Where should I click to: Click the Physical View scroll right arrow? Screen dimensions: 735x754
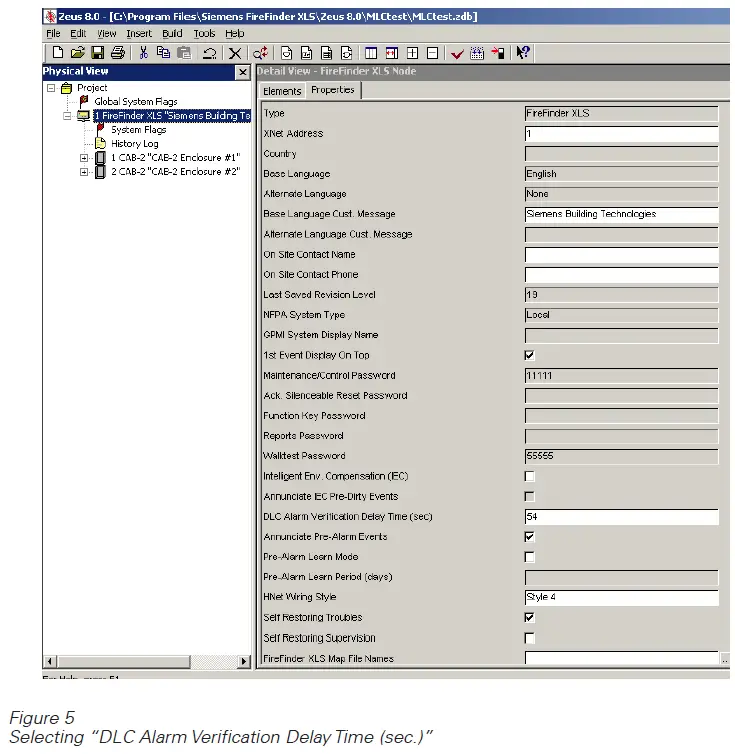click(x=244, y=661)
